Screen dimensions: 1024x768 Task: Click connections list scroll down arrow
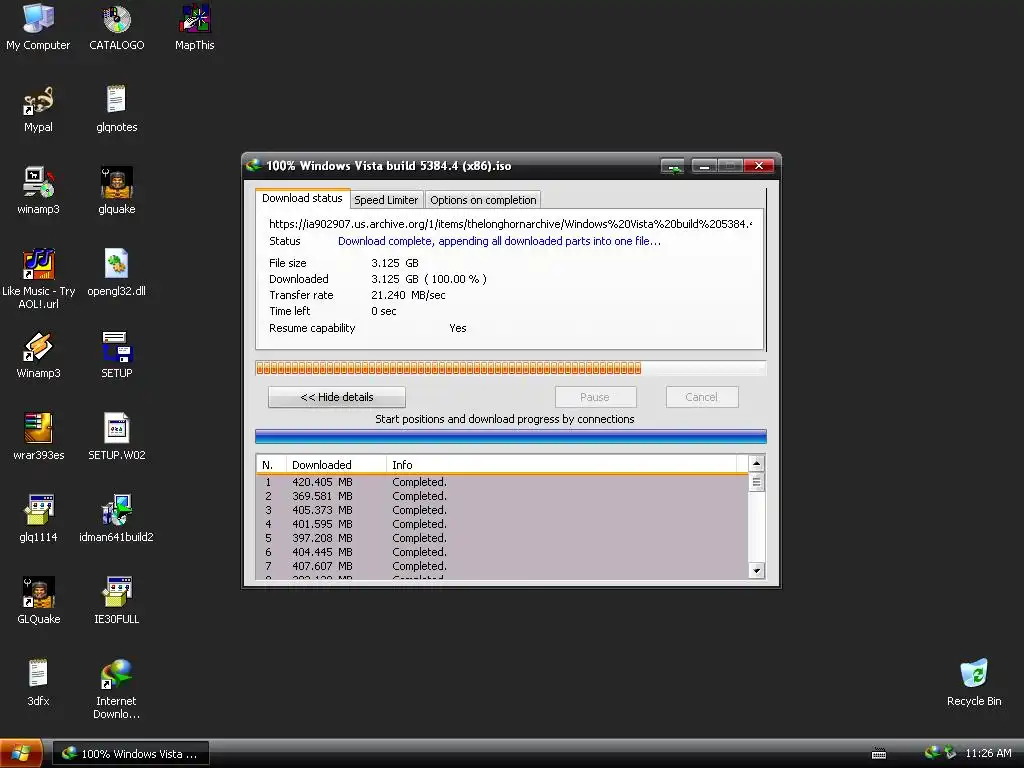click(x=756, y=570)
